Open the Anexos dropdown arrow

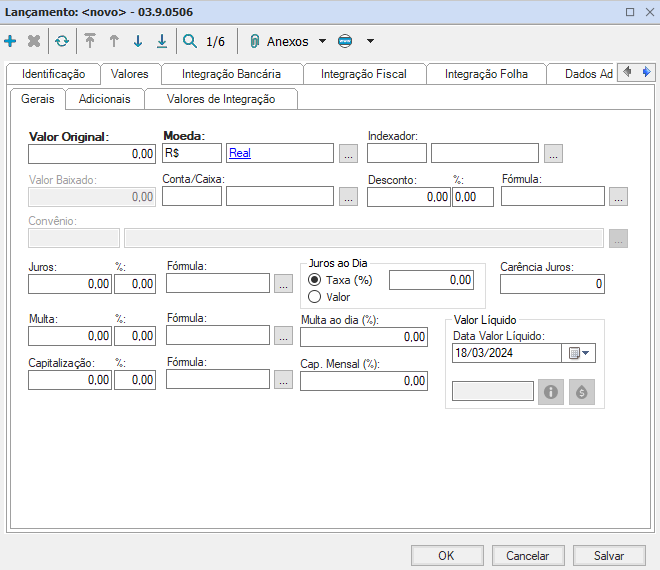tap(322, 42)
